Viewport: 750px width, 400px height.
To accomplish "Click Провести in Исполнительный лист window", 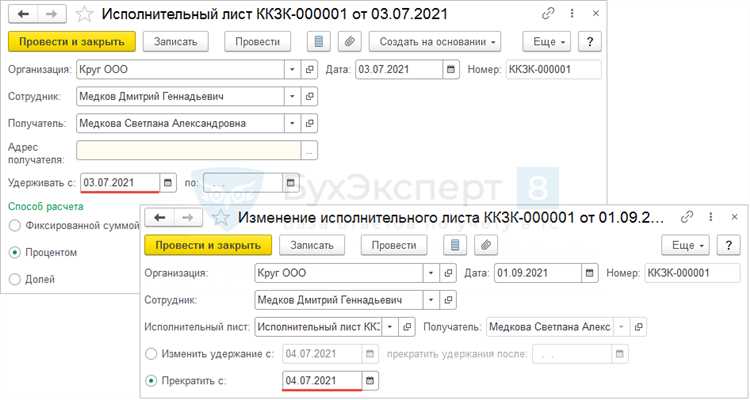I will 257,42.
